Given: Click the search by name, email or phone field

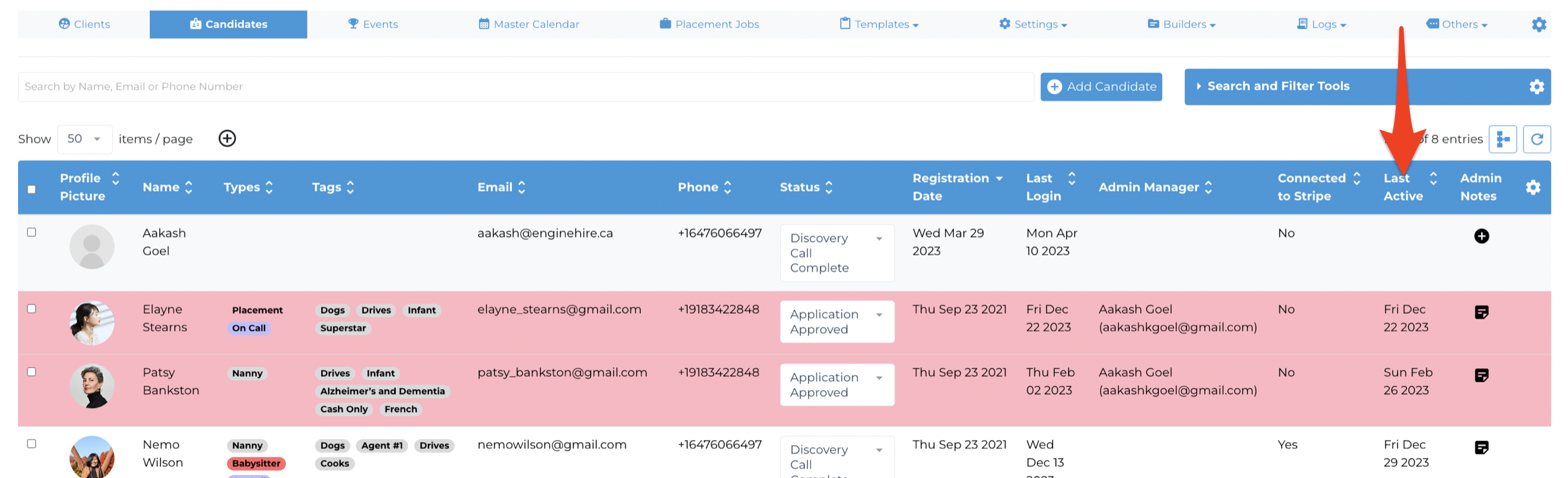Looking at the screenshot, I should [526, 87].
